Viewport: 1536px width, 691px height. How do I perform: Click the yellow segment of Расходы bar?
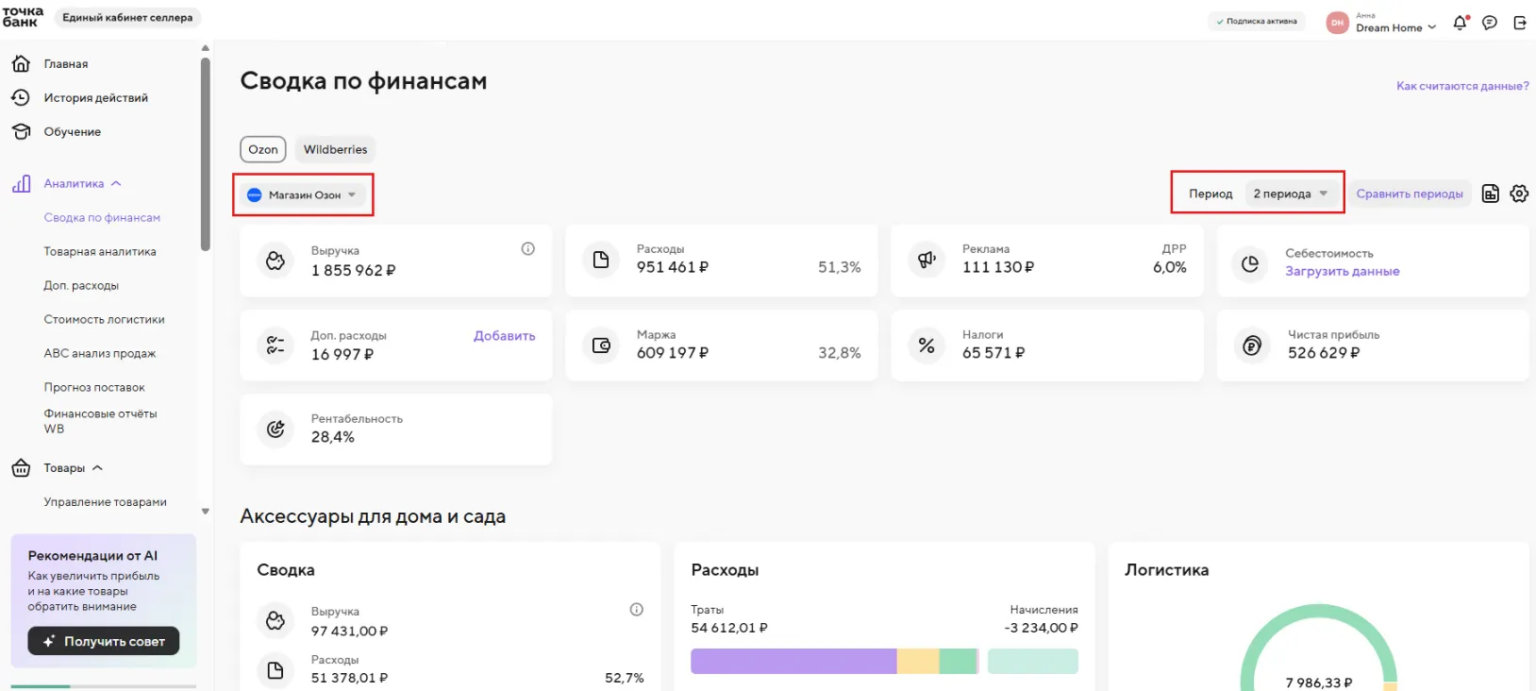(918, 661)
